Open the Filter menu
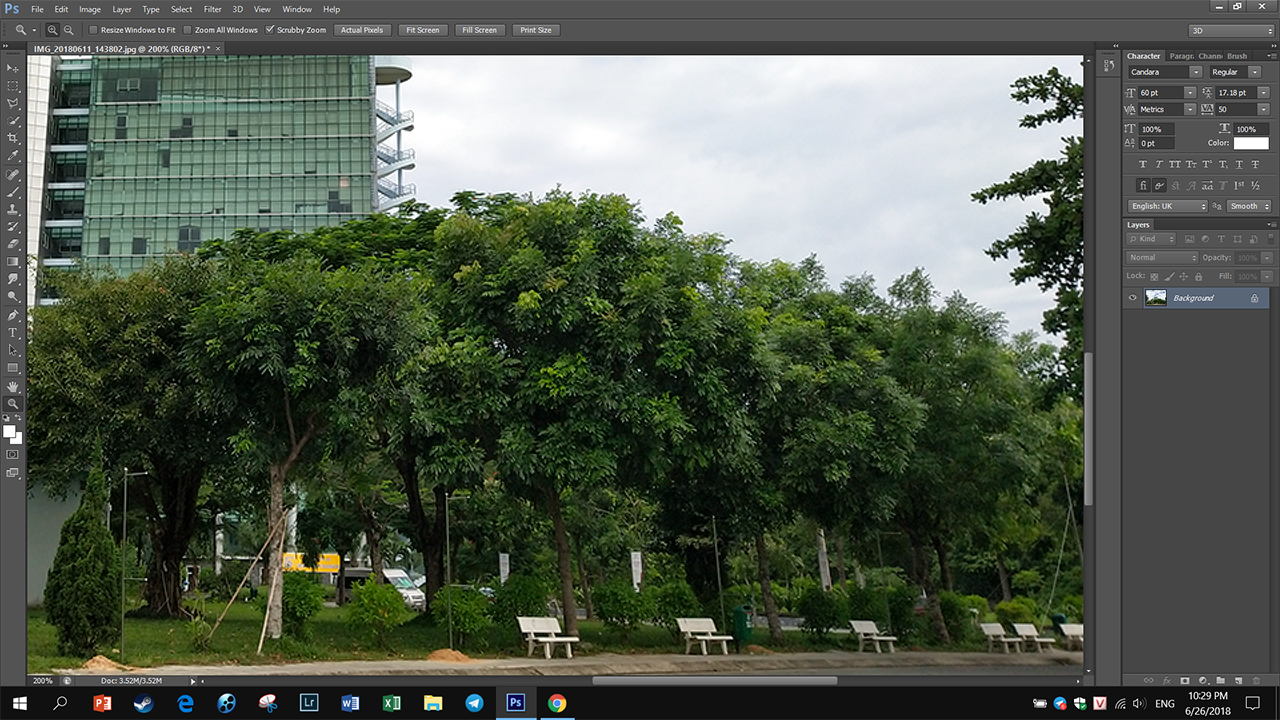 212,9
